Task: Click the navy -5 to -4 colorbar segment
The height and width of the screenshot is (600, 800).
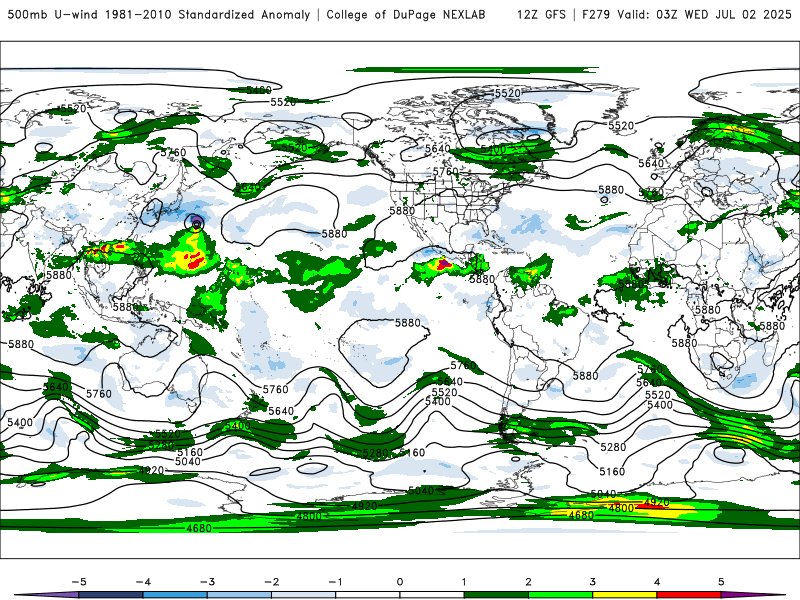Action: click(111, 595)
